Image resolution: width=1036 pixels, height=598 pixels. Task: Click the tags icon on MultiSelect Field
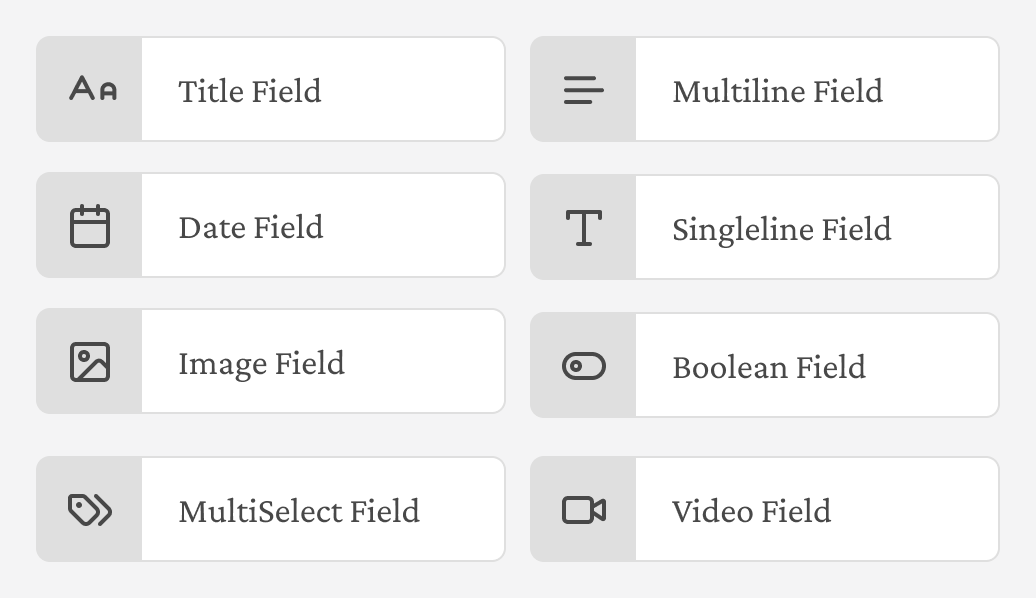[x=89, y=508]
